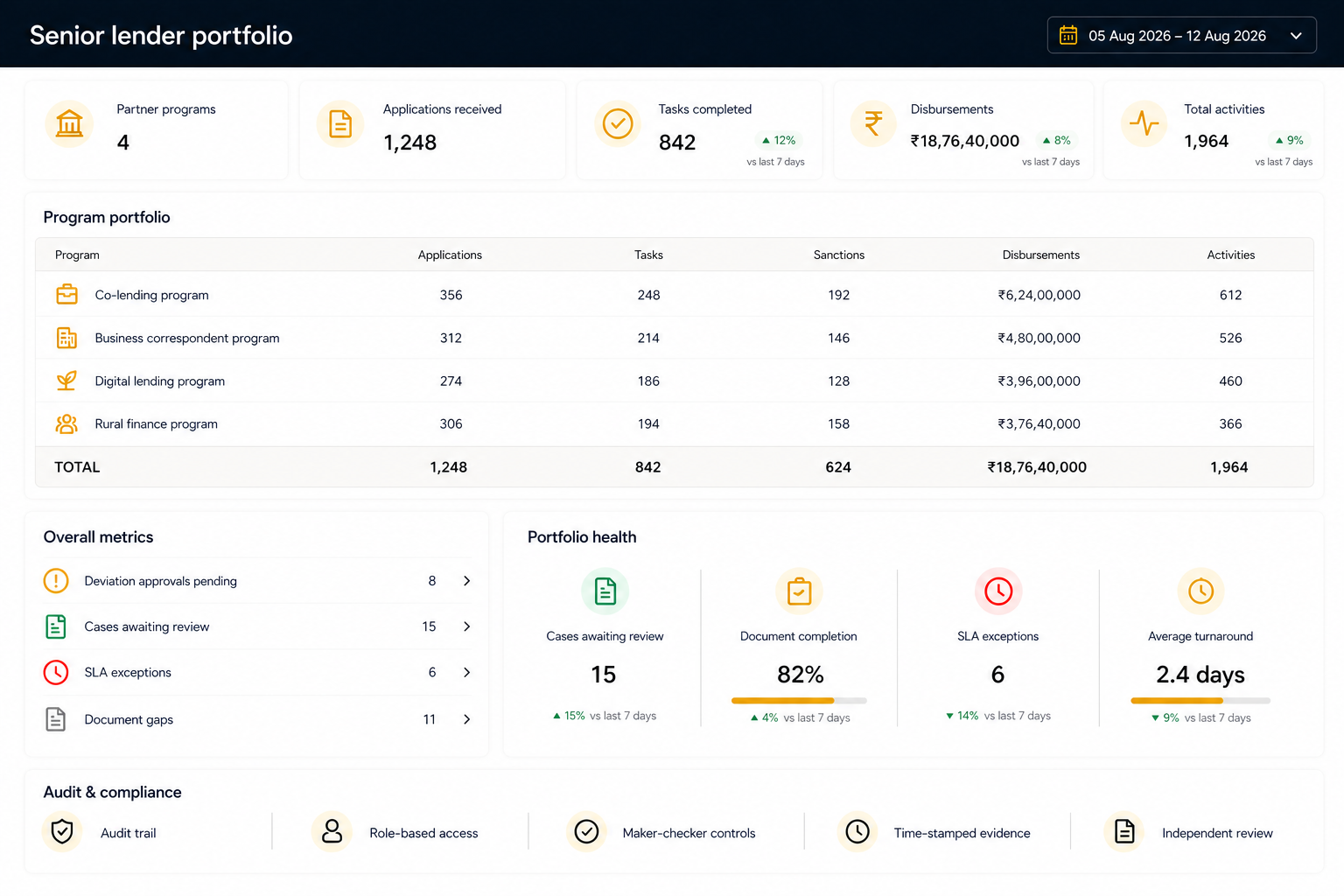
Task: Click the Digital lending program sprout icon
Action: pos(66,381)
